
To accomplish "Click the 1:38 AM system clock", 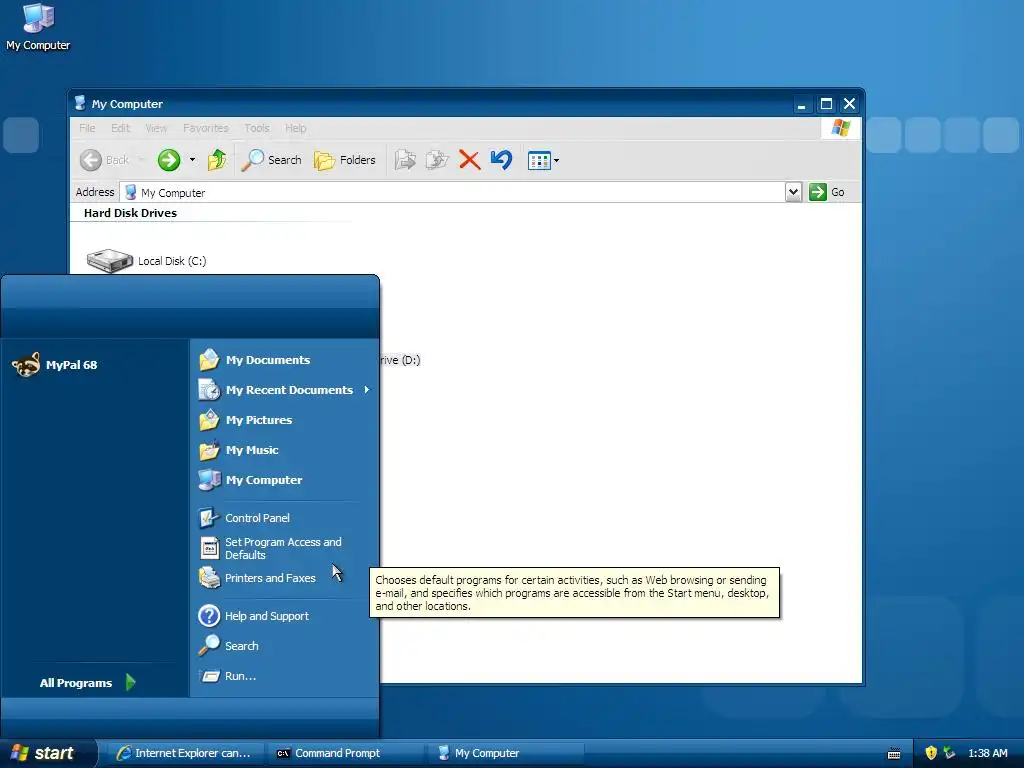I will [987, 753].
